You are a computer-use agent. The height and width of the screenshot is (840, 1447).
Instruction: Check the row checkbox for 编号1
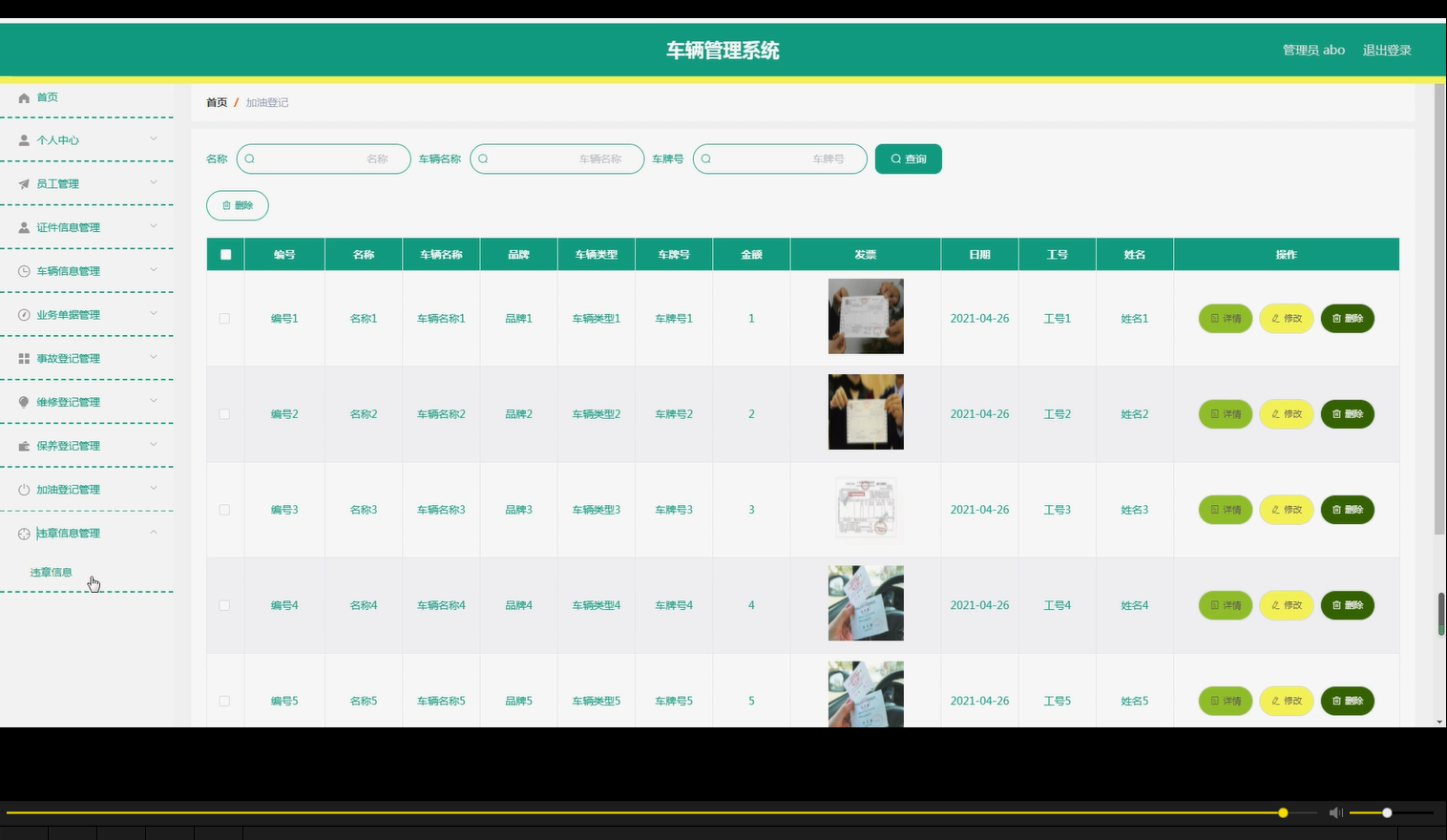pos(224,318)
